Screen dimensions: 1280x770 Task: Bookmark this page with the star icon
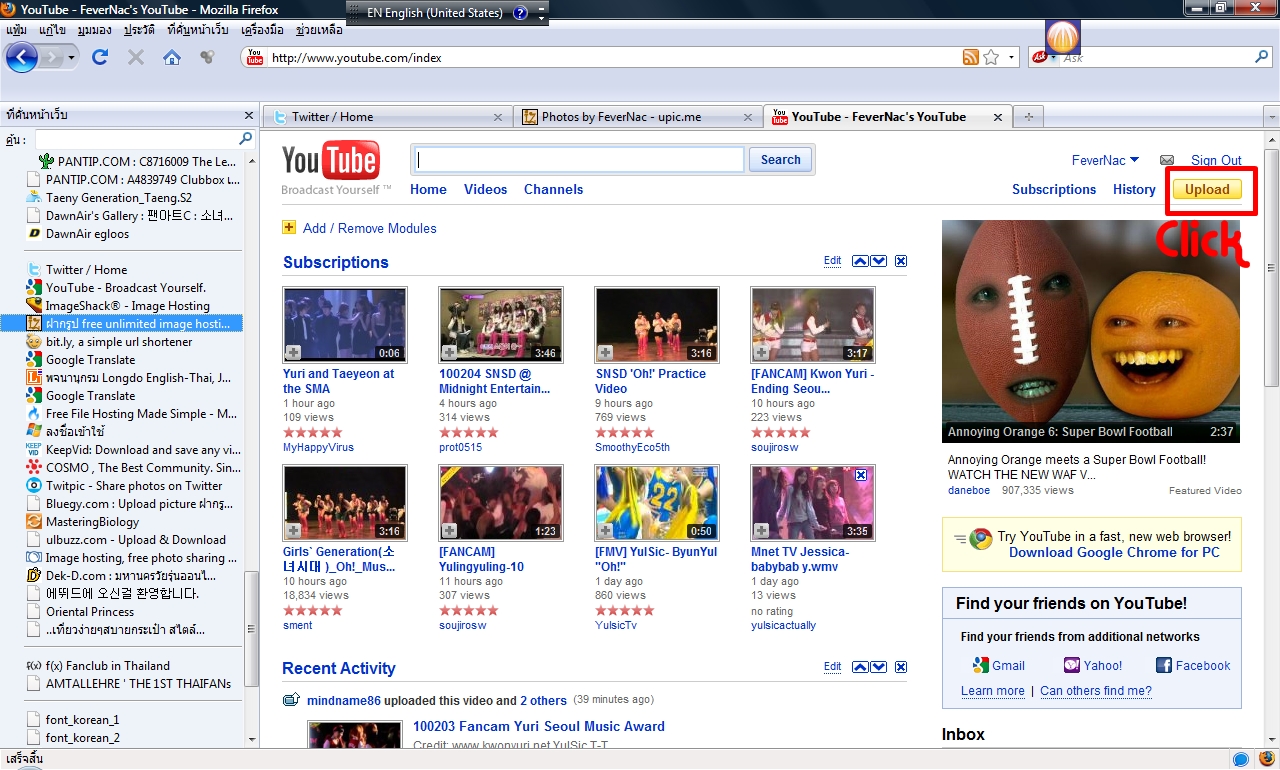(x=991, y=57)
